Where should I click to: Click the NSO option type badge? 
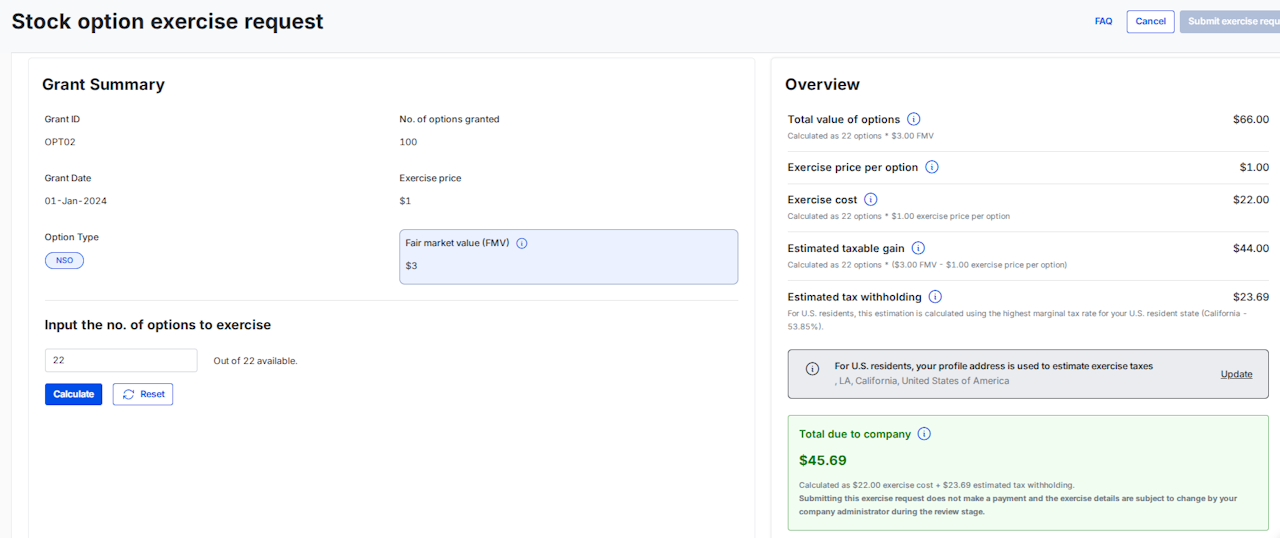(64, 260)
